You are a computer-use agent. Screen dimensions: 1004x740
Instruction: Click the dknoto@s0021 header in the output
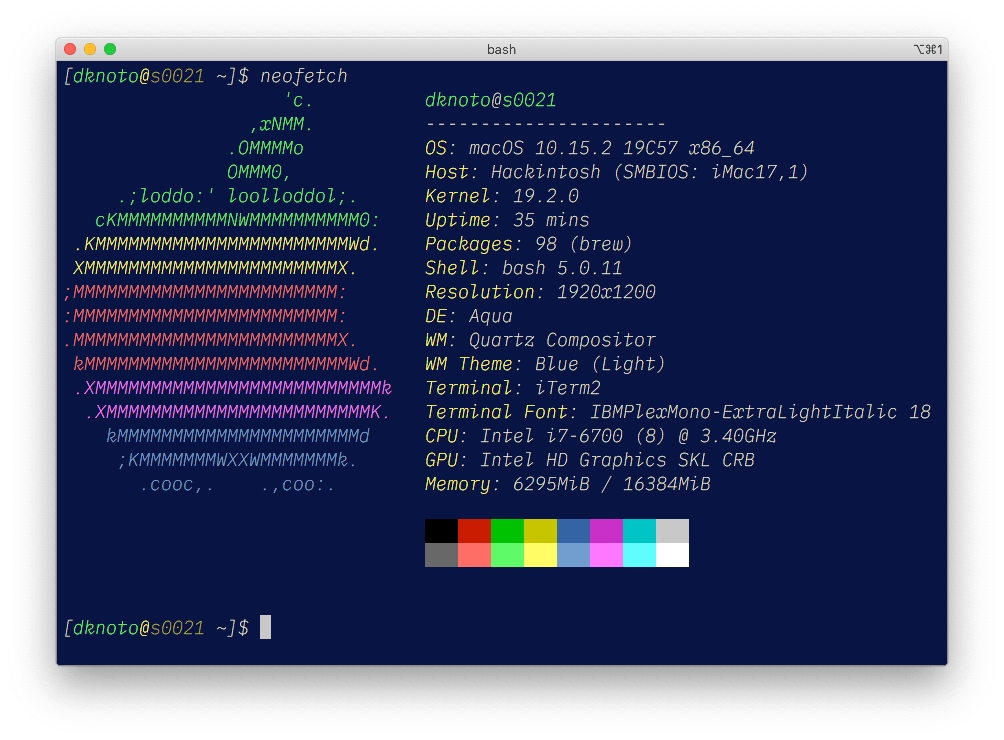(490, 100)
